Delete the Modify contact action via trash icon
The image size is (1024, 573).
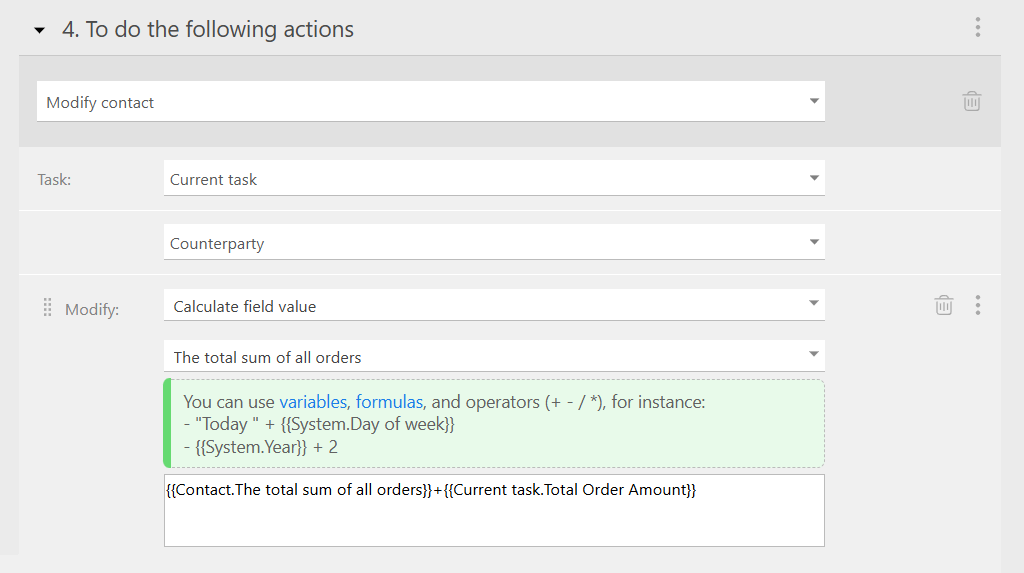click(972, 101)
